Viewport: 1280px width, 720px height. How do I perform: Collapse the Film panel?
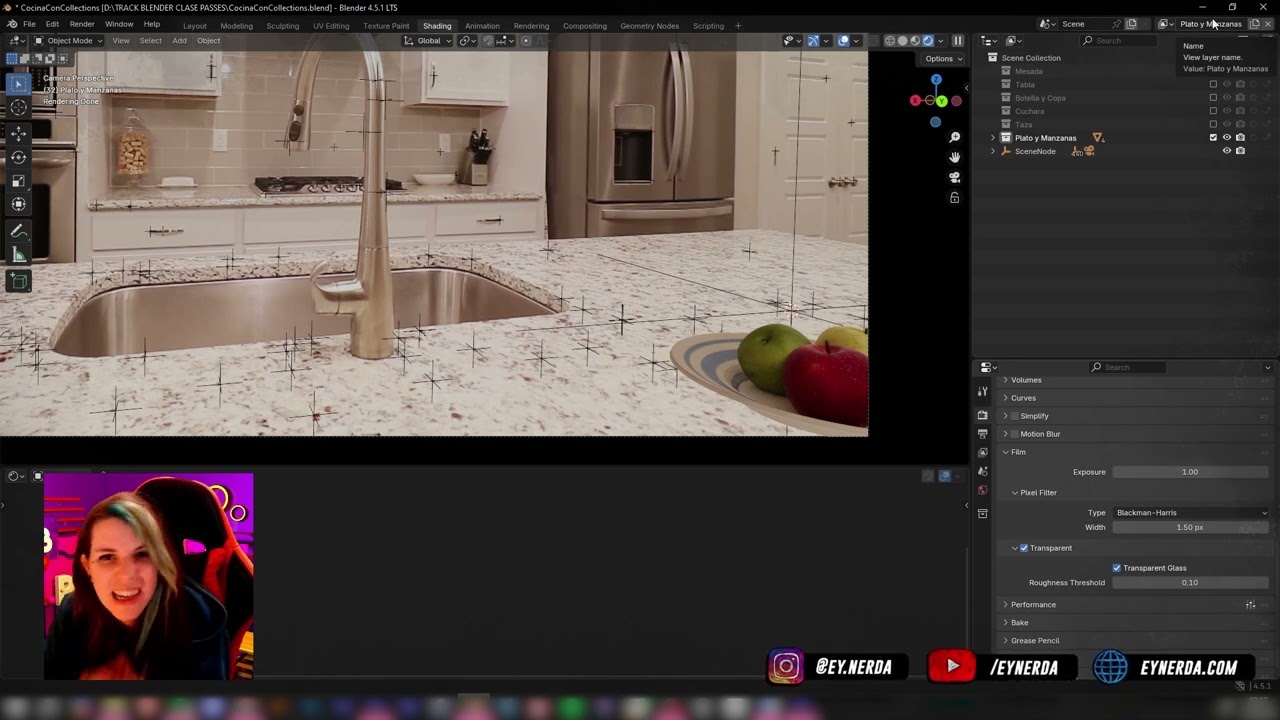[x=1005, y=452]
